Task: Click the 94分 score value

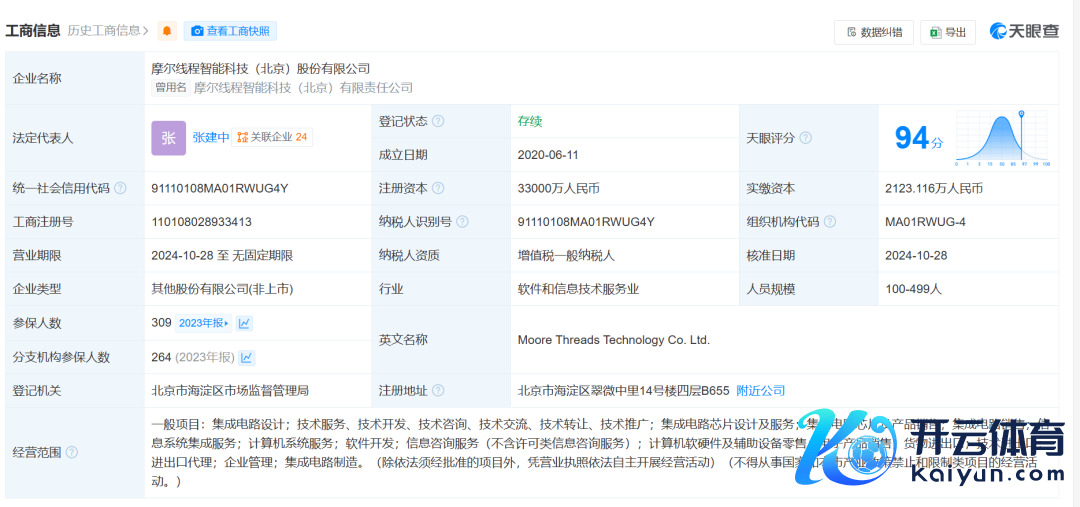Action: point(919,138)
